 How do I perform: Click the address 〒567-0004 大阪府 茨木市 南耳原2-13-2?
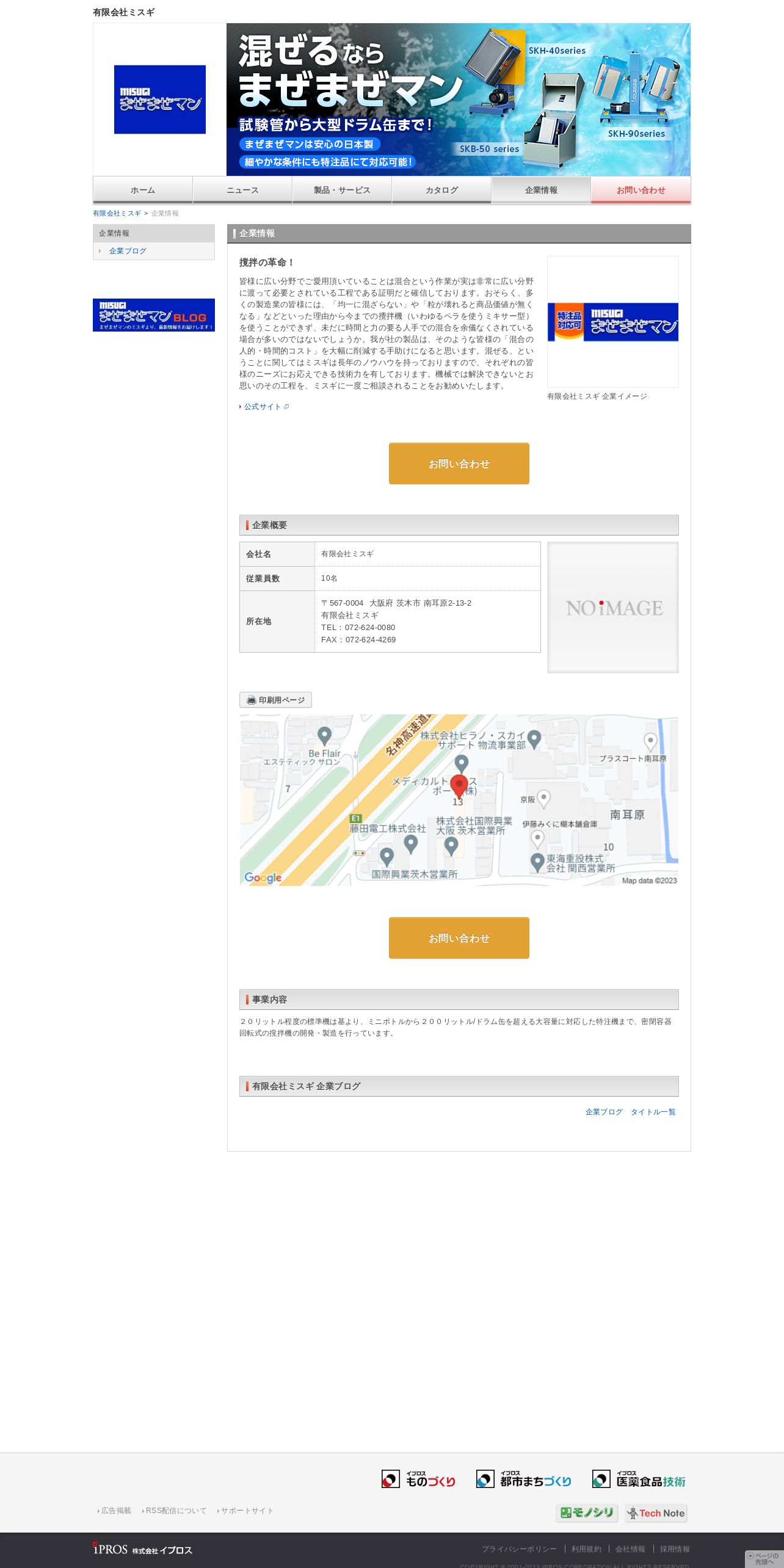[x=396, y=603]
